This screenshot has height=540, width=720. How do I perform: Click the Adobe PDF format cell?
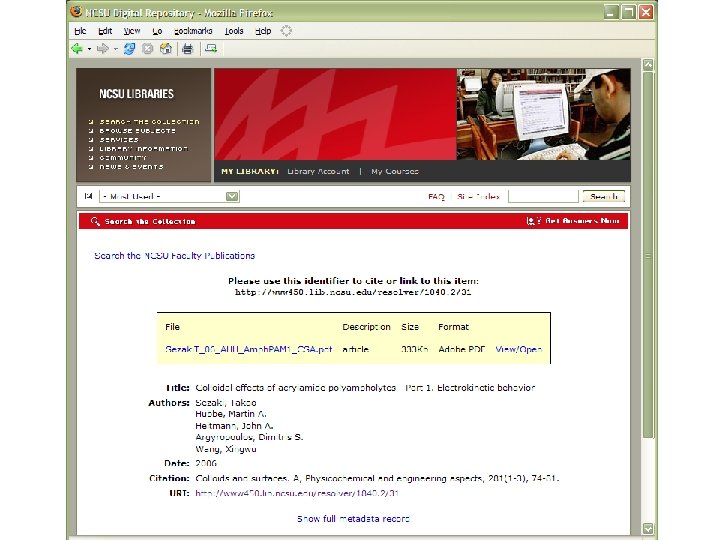pyautogui.click(x=461, y=349)
